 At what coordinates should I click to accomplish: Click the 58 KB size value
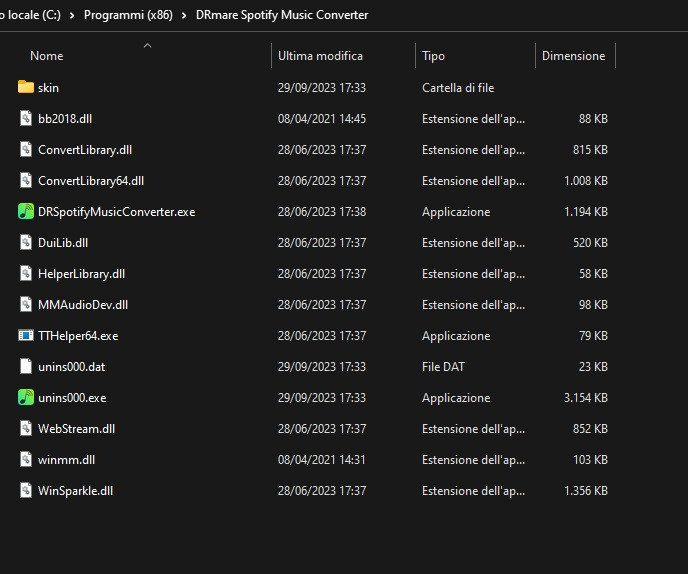click(x=593, y=273)
